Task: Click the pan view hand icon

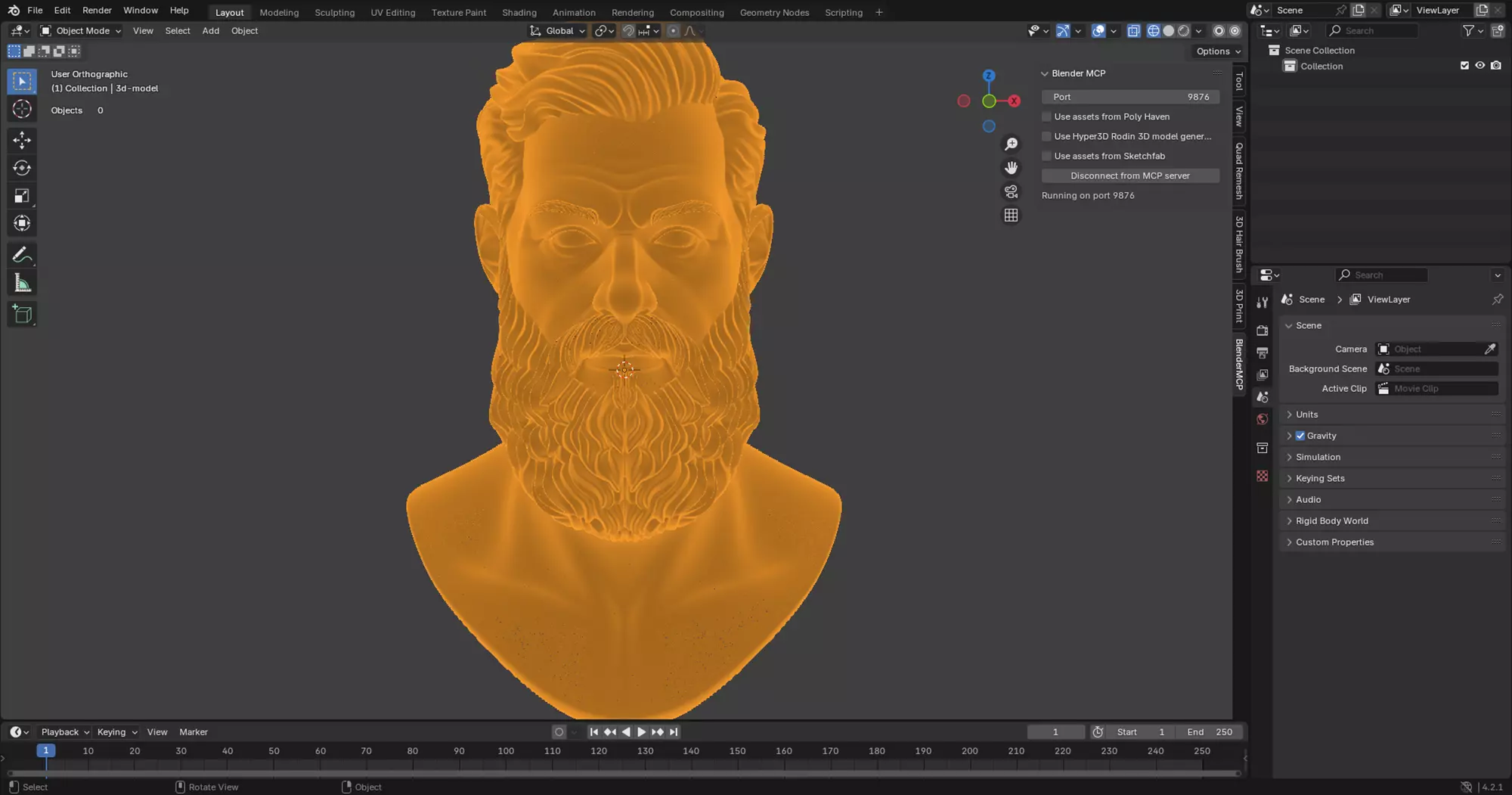Action: pyautogui.click(x=1011, y=168)
